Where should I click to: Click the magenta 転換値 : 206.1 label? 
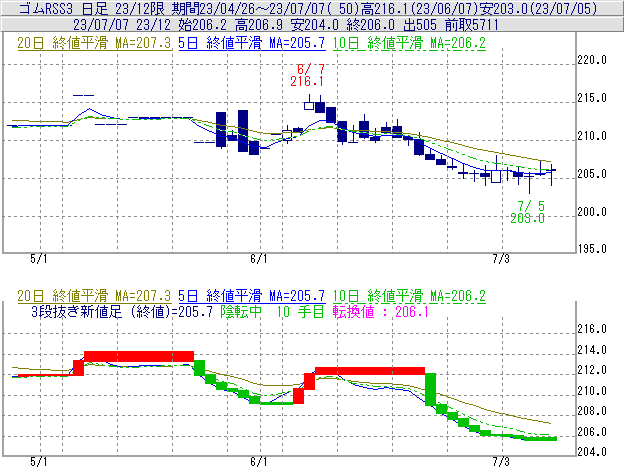coord(380,311)
